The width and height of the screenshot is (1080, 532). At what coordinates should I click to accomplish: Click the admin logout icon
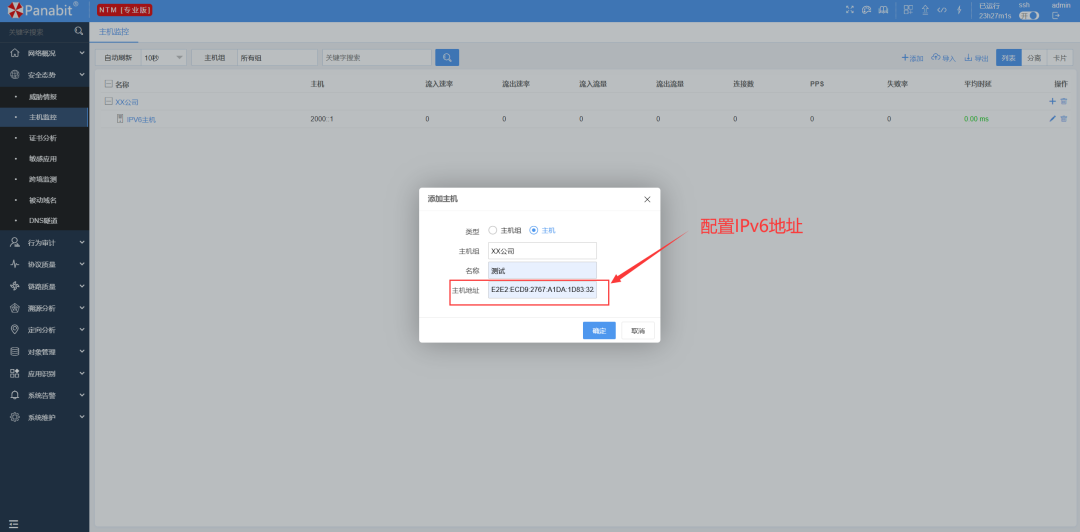click(1056, 15)
